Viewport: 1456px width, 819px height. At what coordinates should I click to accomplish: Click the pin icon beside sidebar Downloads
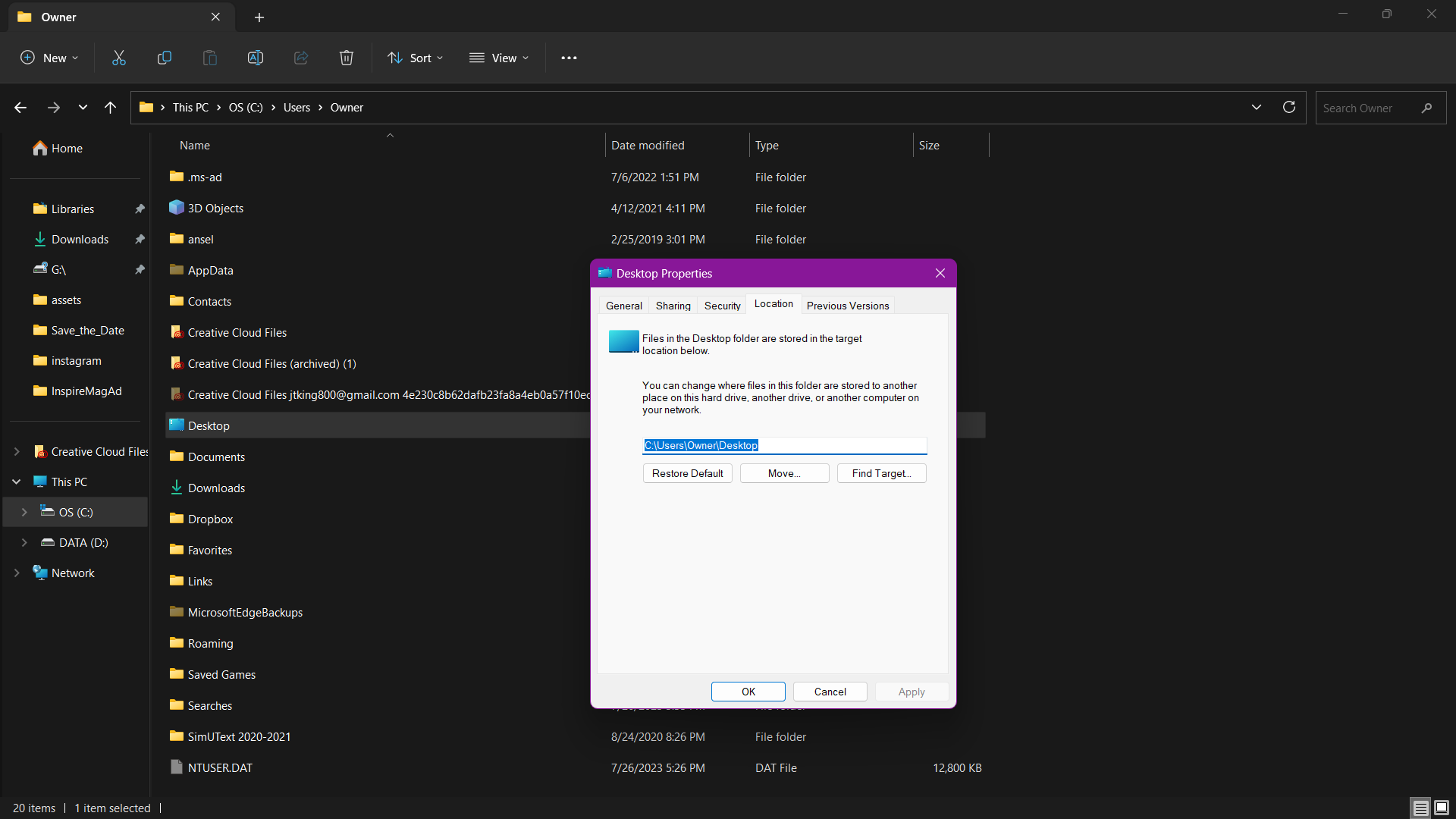point(140,240)
